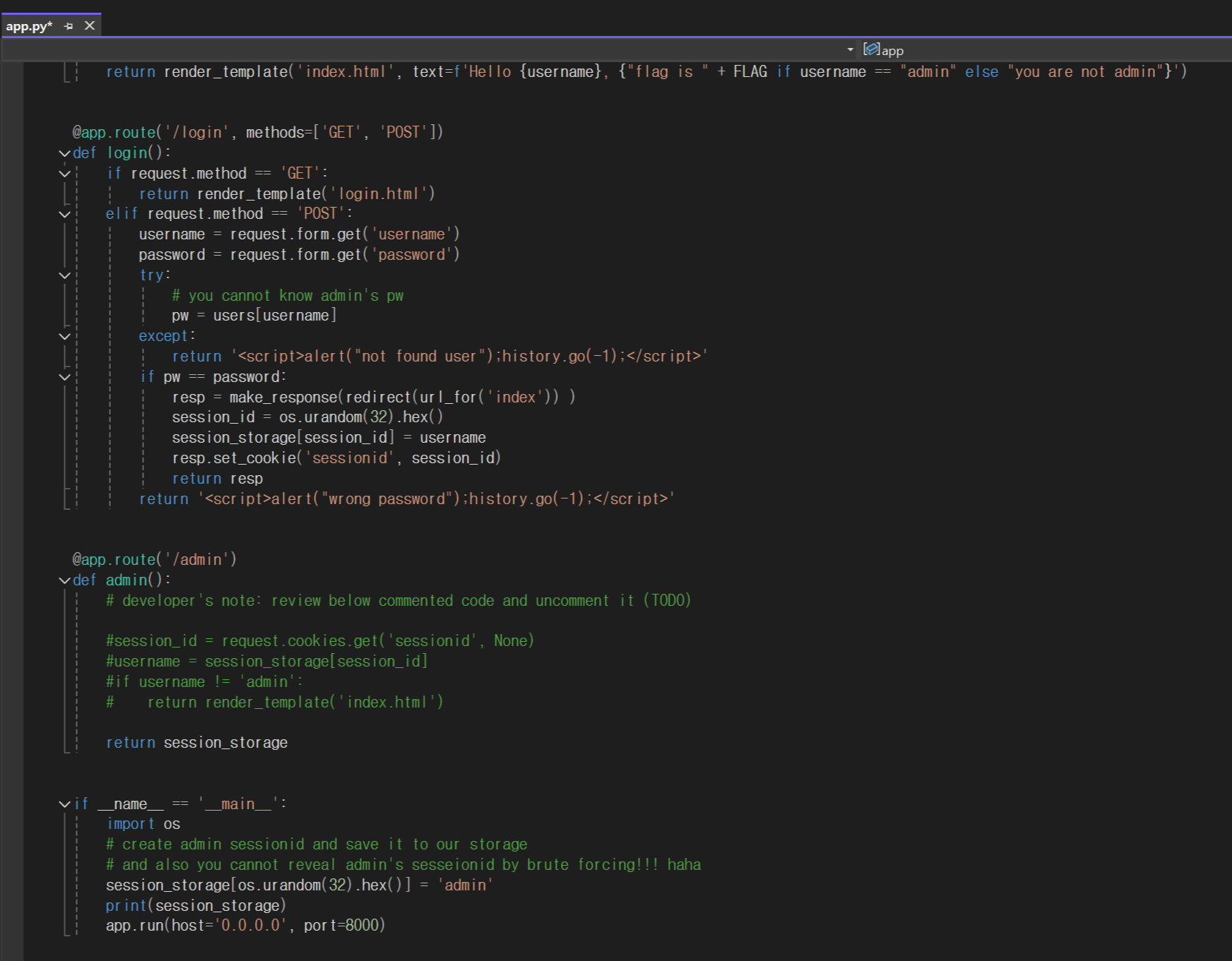Close the app.py tab with X
This screenshot has height=961, width=1232.
90,26
